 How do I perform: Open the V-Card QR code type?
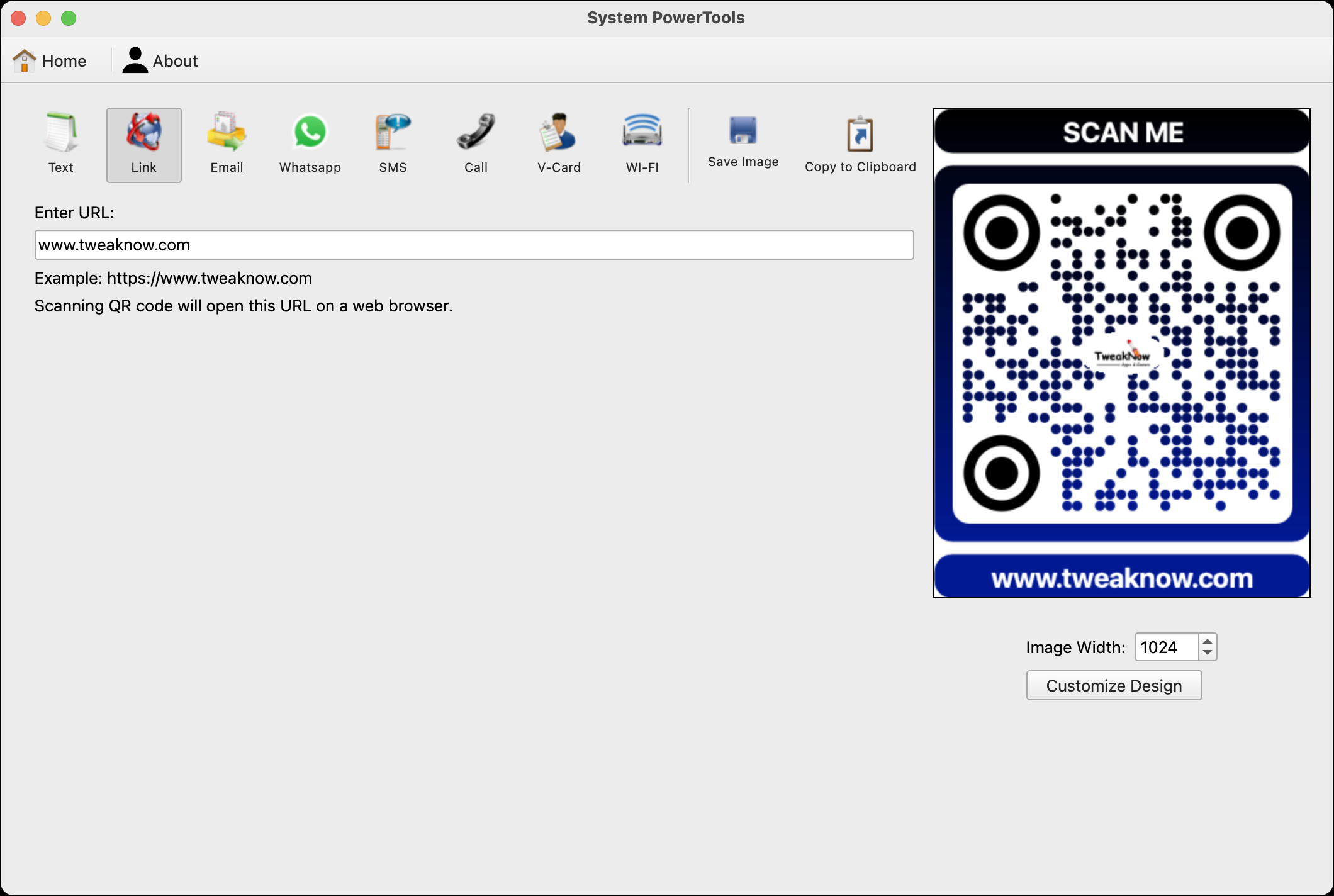[x=559, y=145]
